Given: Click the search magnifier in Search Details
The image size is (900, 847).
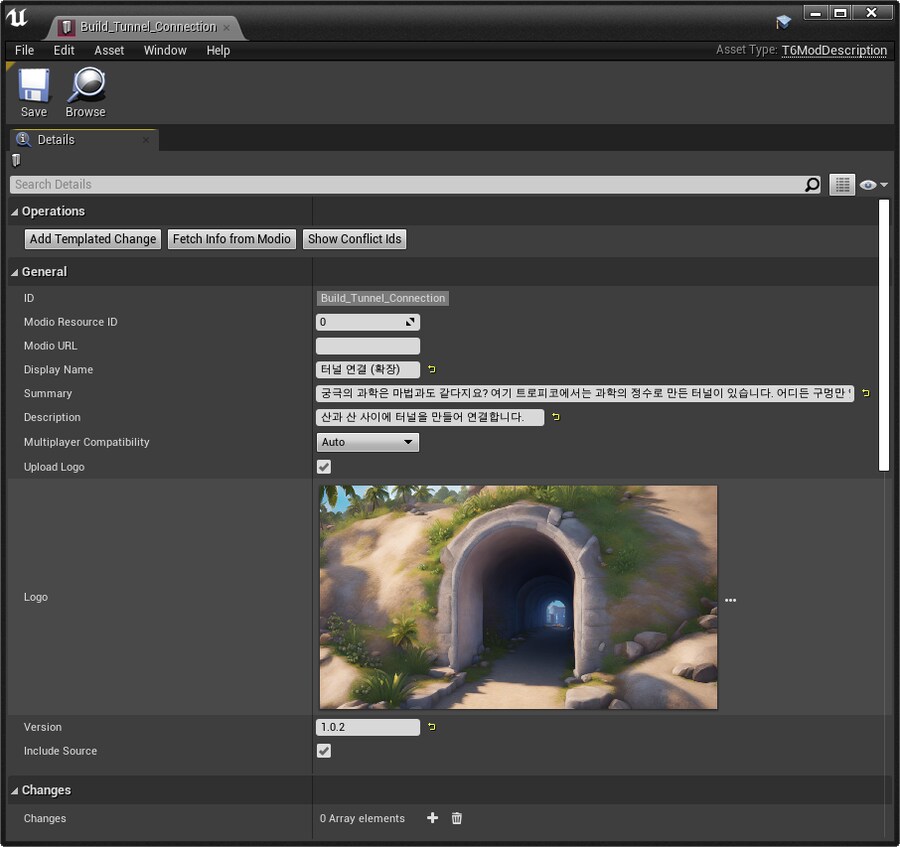Looking at the screenshot, I should tap(812, 184).
